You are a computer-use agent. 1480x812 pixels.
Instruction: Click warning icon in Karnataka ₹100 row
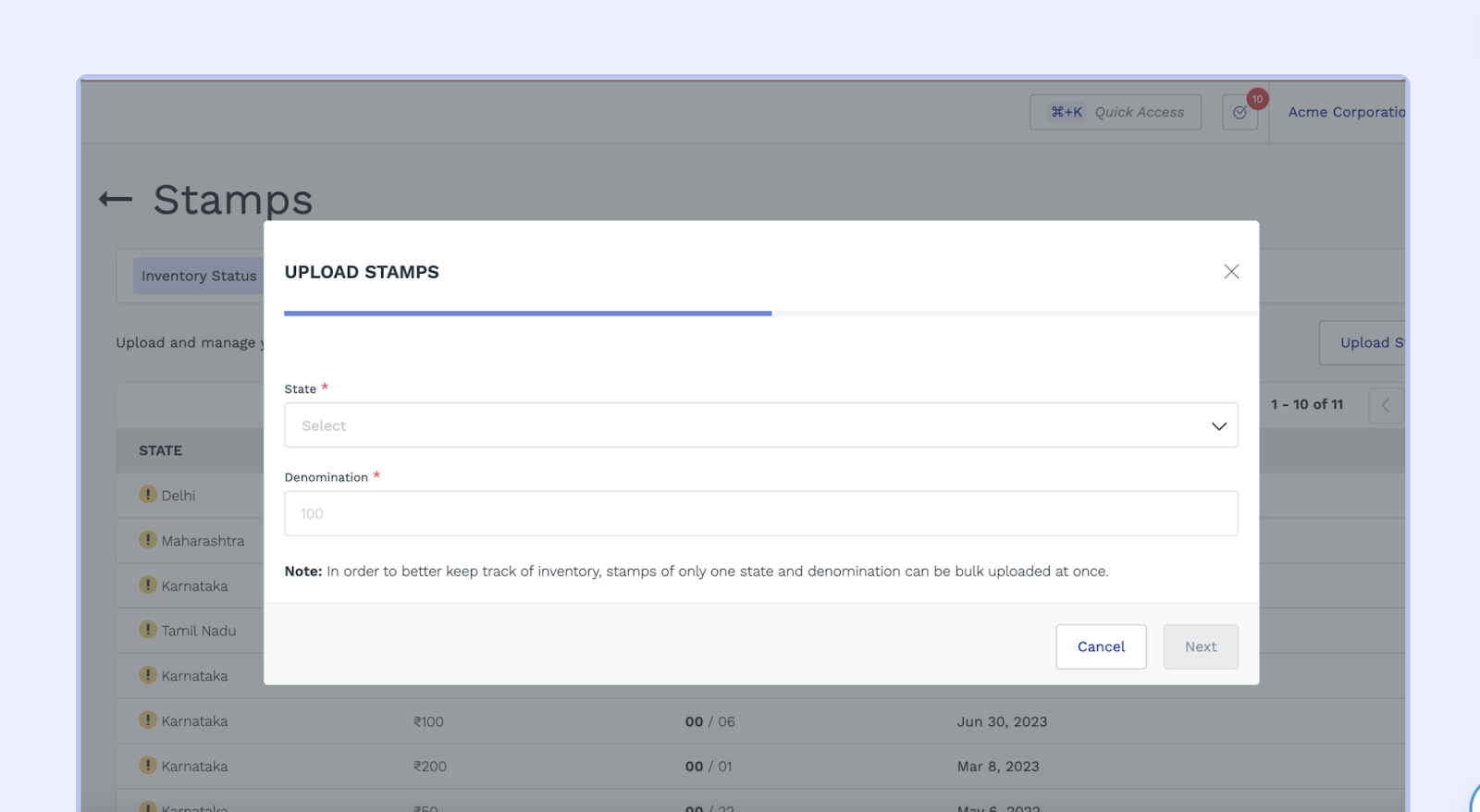pos(148,720)
